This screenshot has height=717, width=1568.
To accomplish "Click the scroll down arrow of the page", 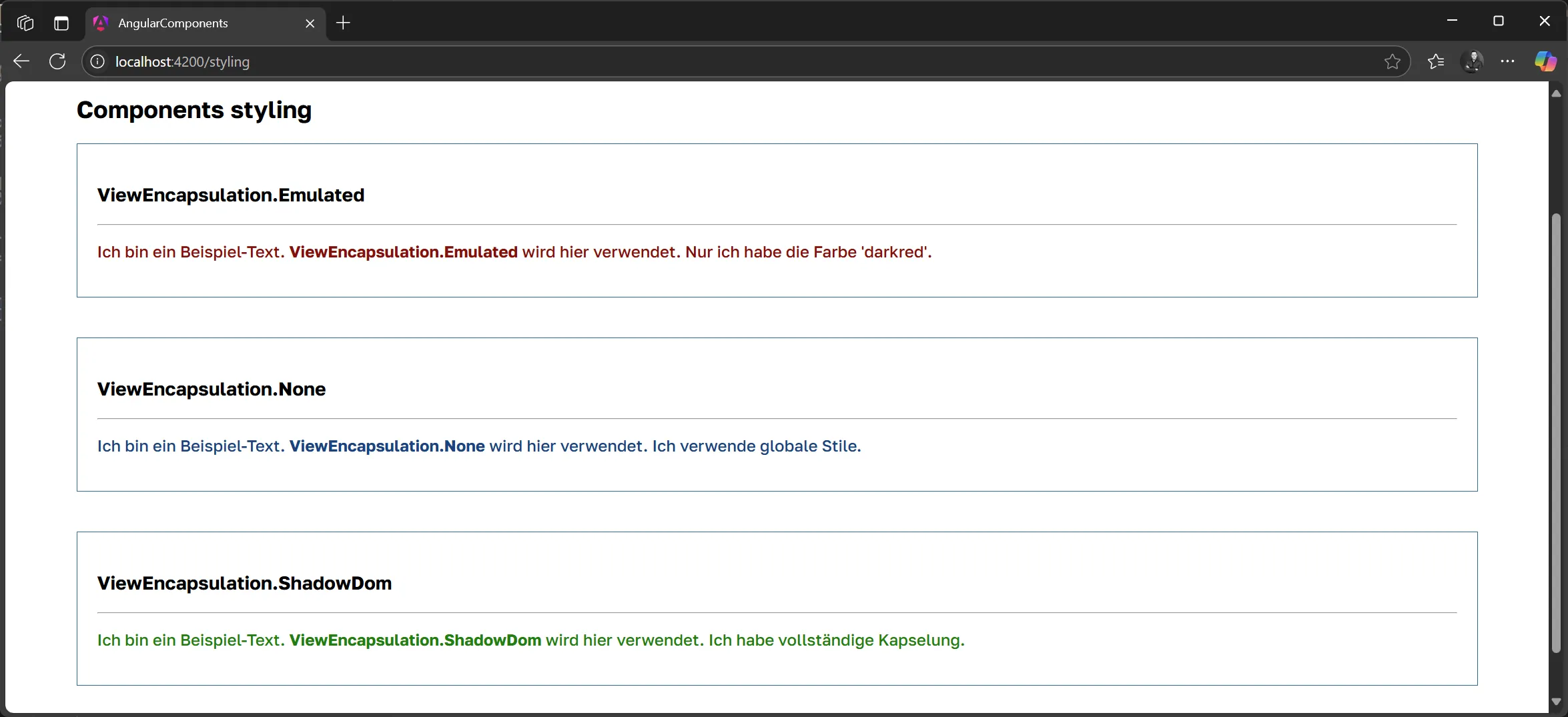I will pos(1556,702).
